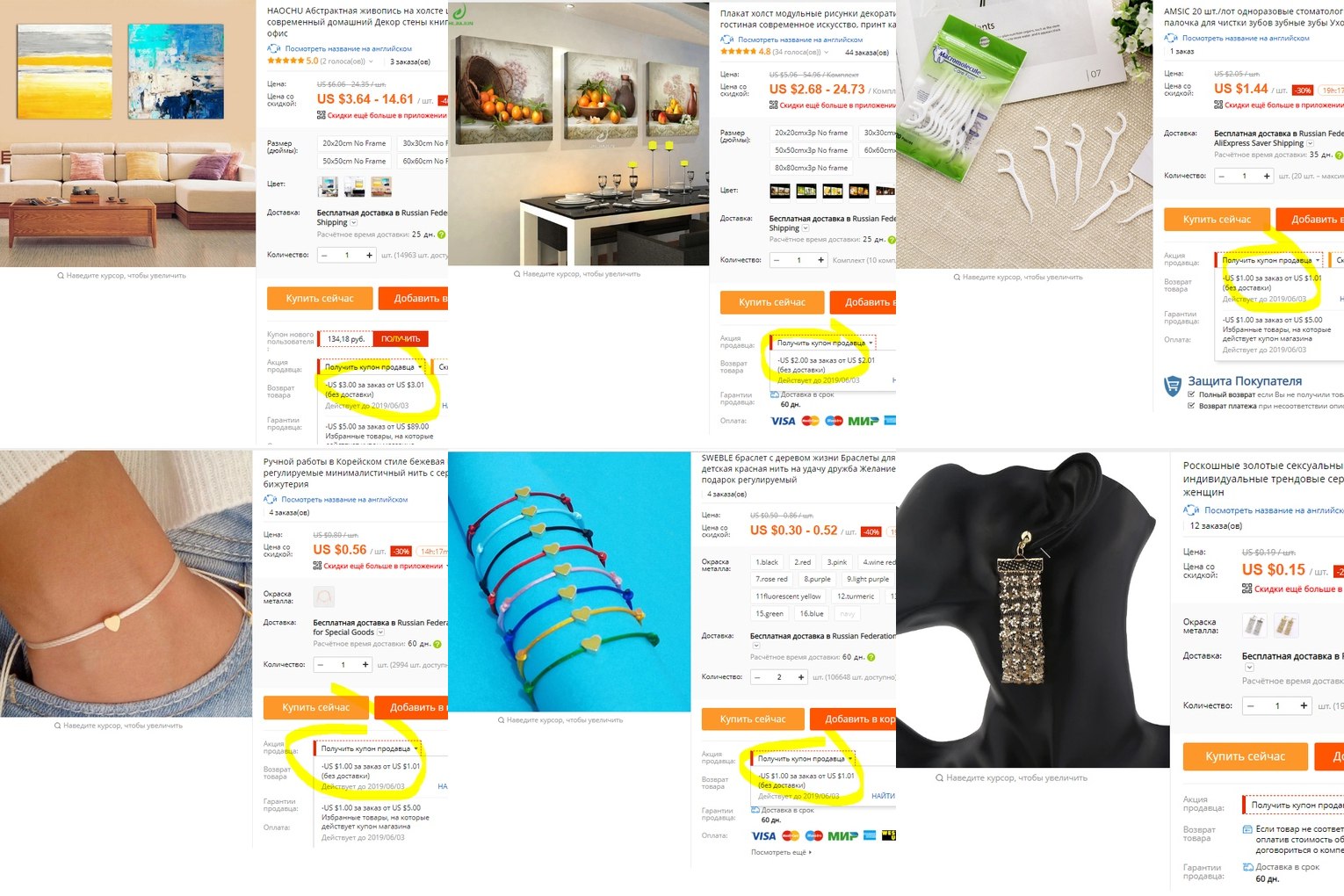This screenshot has height=896, width=1344.
Task: Click the green help icon beside the SWEBLE delivery time
Action: pos(871,657)
